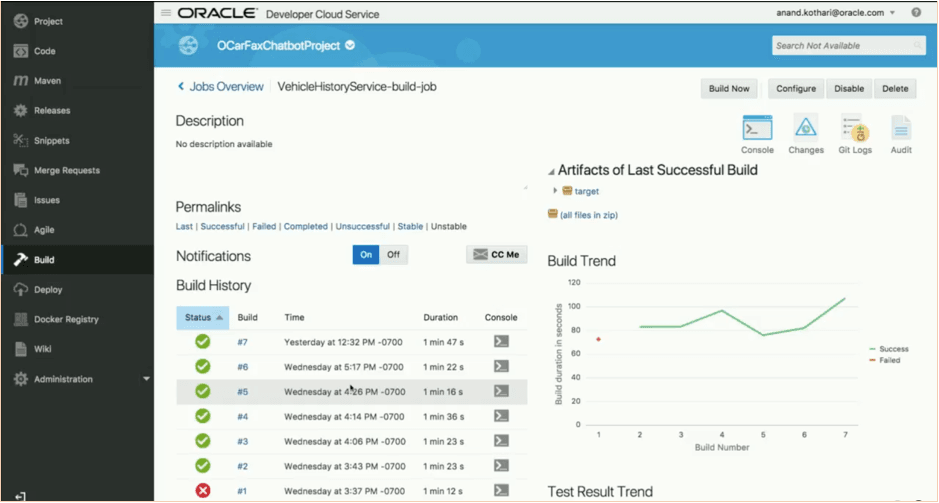Image resolution: width=939 pixels, height=503 pixels.
Task: Click the failed status icon for build #1
Action: coord(203,490)
